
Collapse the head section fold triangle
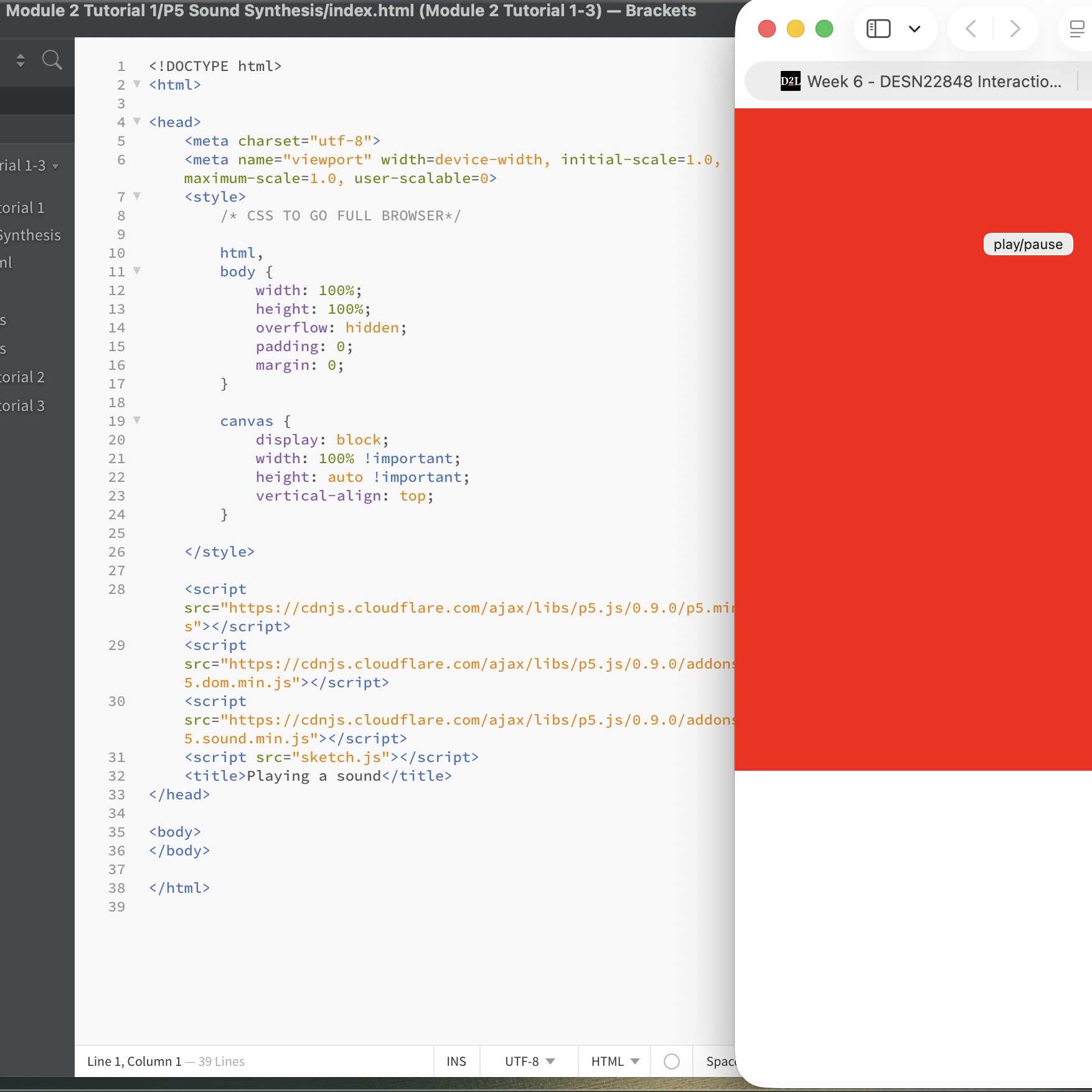137,122
